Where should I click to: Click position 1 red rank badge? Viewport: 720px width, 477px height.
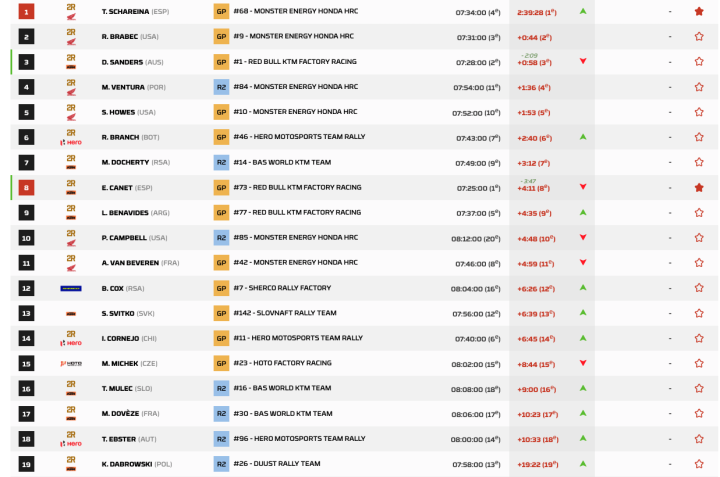tap(27, 12)
